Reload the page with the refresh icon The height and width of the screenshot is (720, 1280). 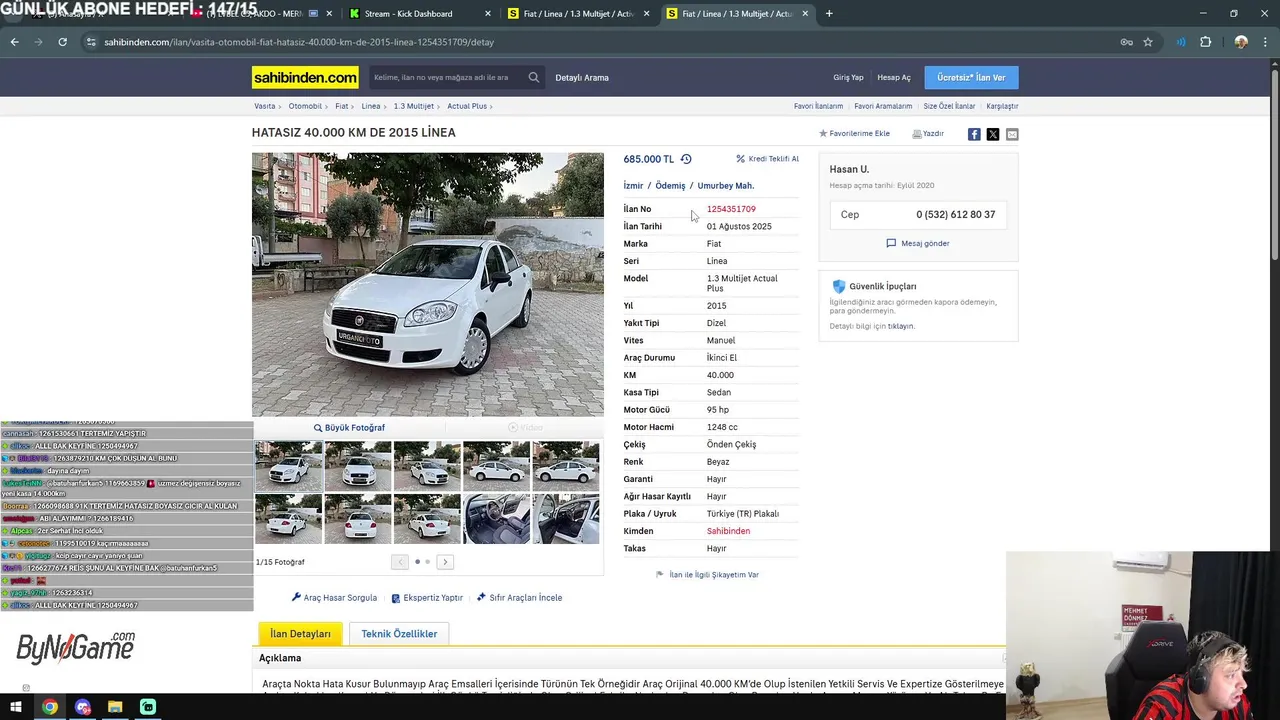pos(62,42)
